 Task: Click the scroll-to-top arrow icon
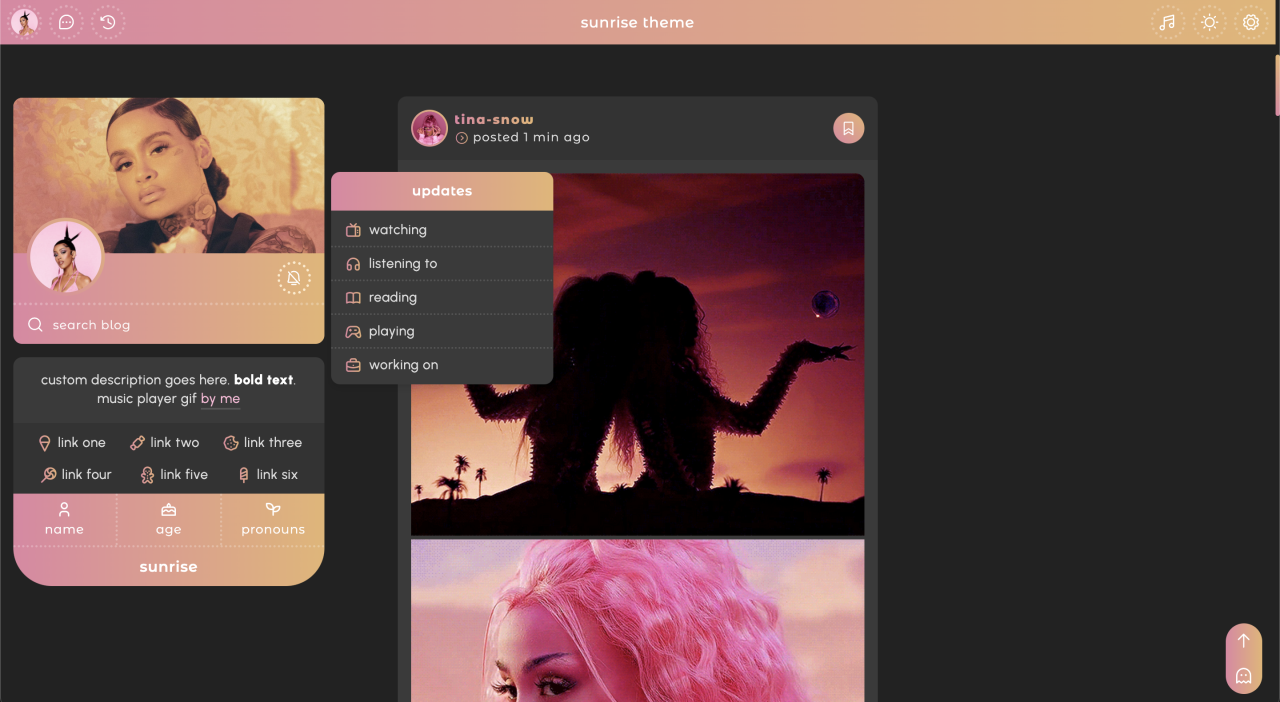pyautogui.click(x=1243, y=641)
